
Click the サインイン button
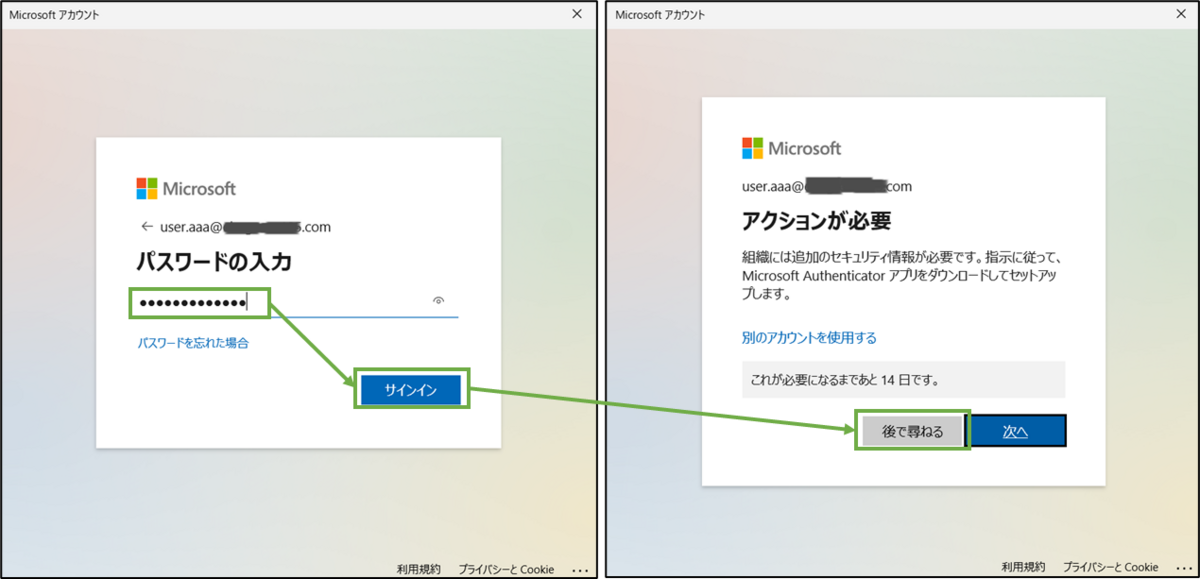(411, 391)
